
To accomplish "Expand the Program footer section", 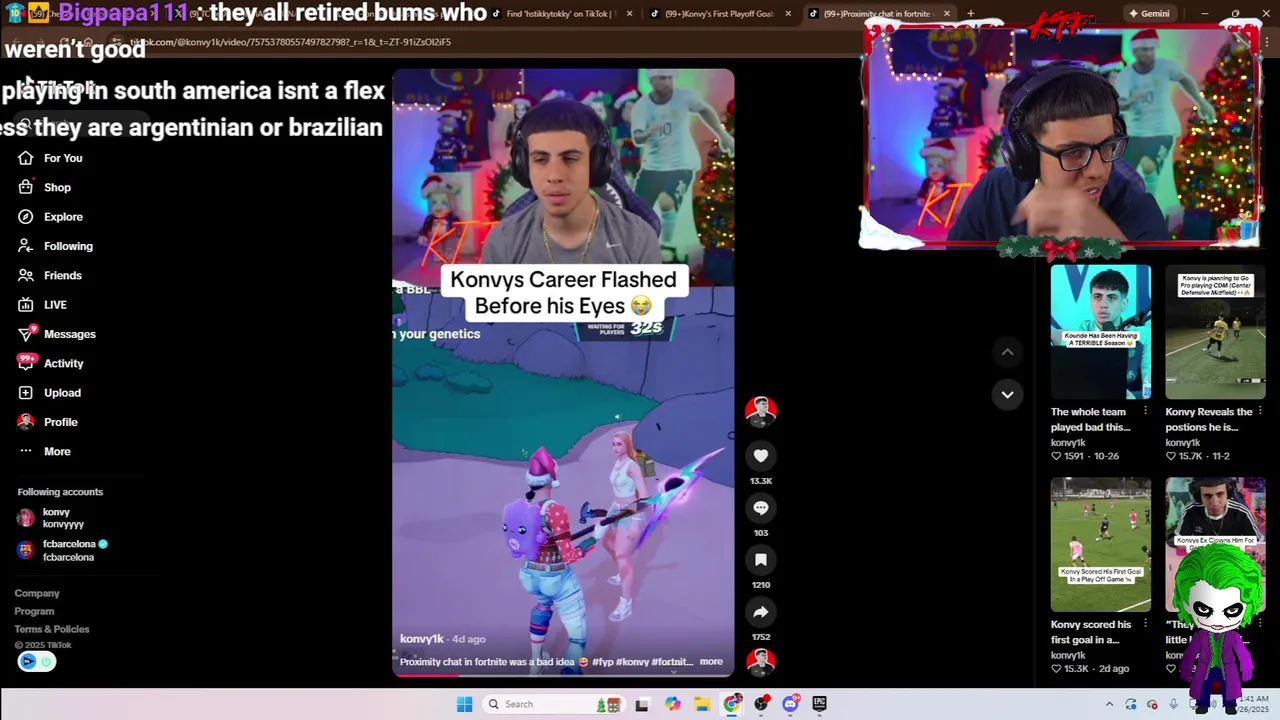I will pos(34,611).
